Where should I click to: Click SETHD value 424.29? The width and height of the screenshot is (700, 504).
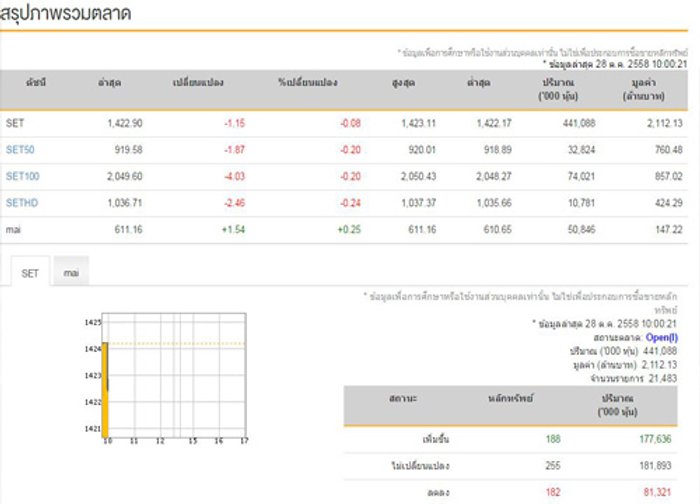pyautogui.click(x=669, y=203)
